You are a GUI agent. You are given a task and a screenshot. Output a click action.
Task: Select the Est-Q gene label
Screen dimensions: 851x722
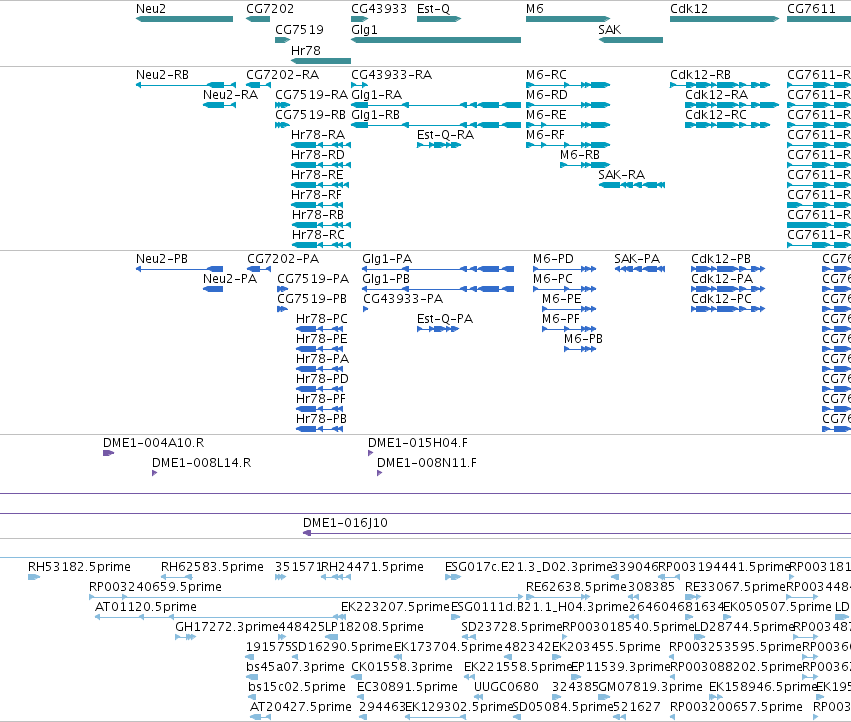(433, 9)
